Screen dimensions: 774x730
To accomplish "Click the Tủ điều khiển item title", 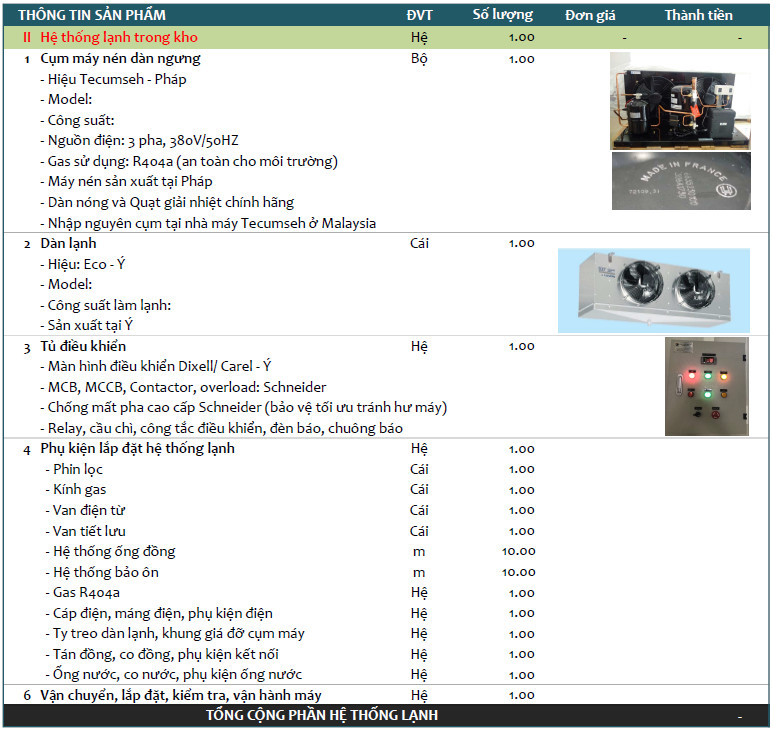I will pyautogui.click(x=83, y=346).
